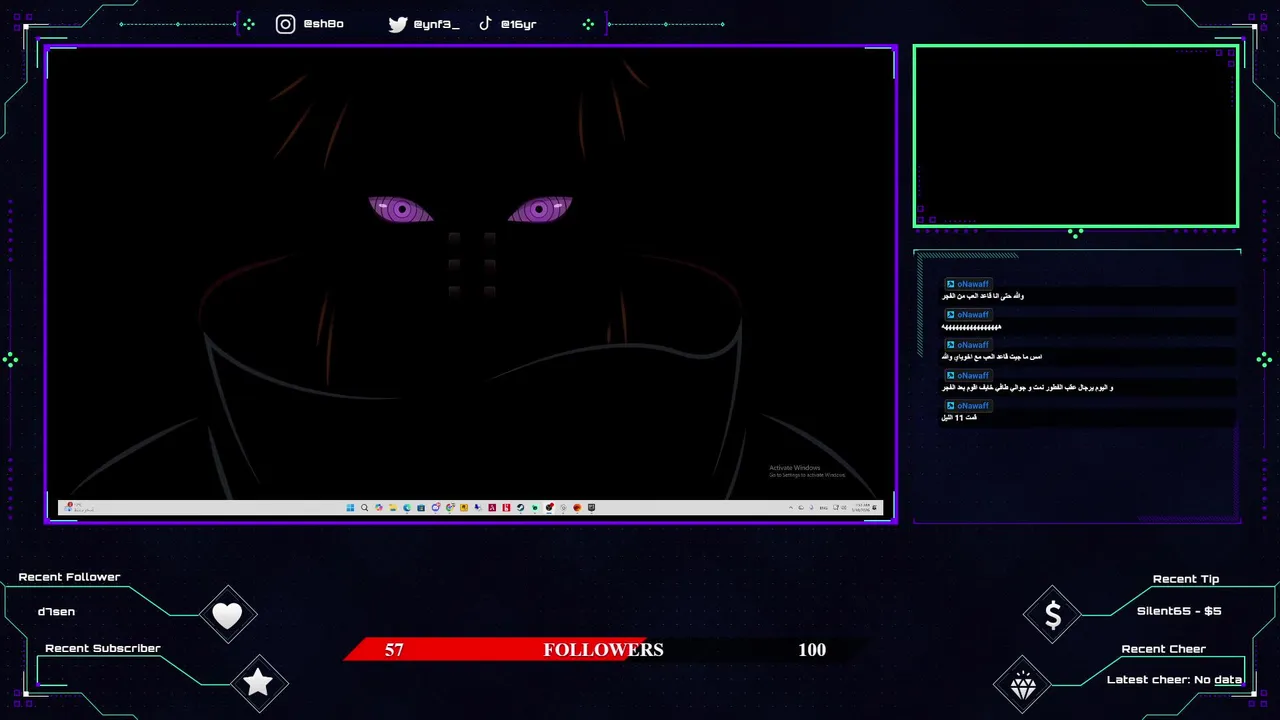Click the TikTok note icon
The height and width of the screenshot is (720, 1280).
[x=485, y=23]
